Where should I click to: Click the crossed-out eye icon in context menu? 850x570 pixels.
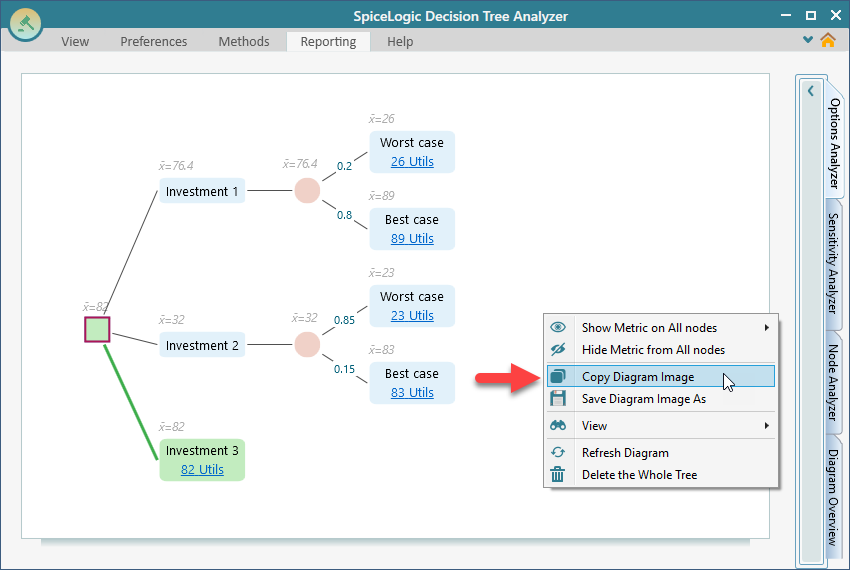[558, 350]
